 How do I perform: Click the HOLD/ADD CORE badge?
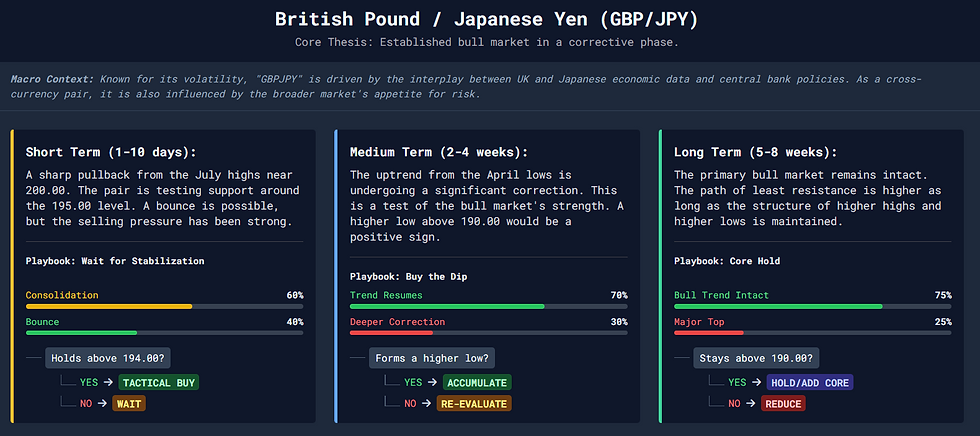tap(809, 382)
